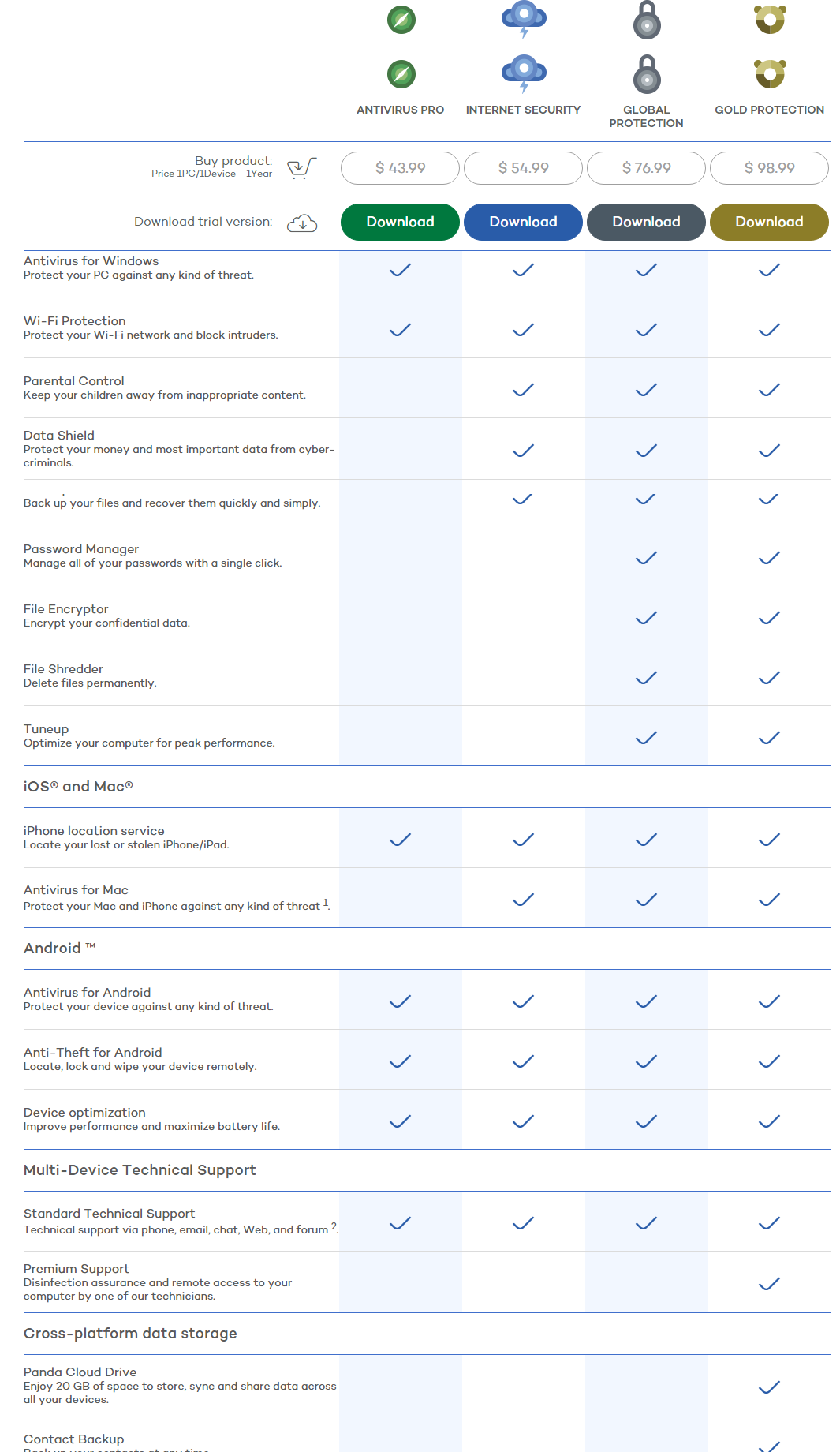Click the cloud download trial icon

(x=302, y=223)
